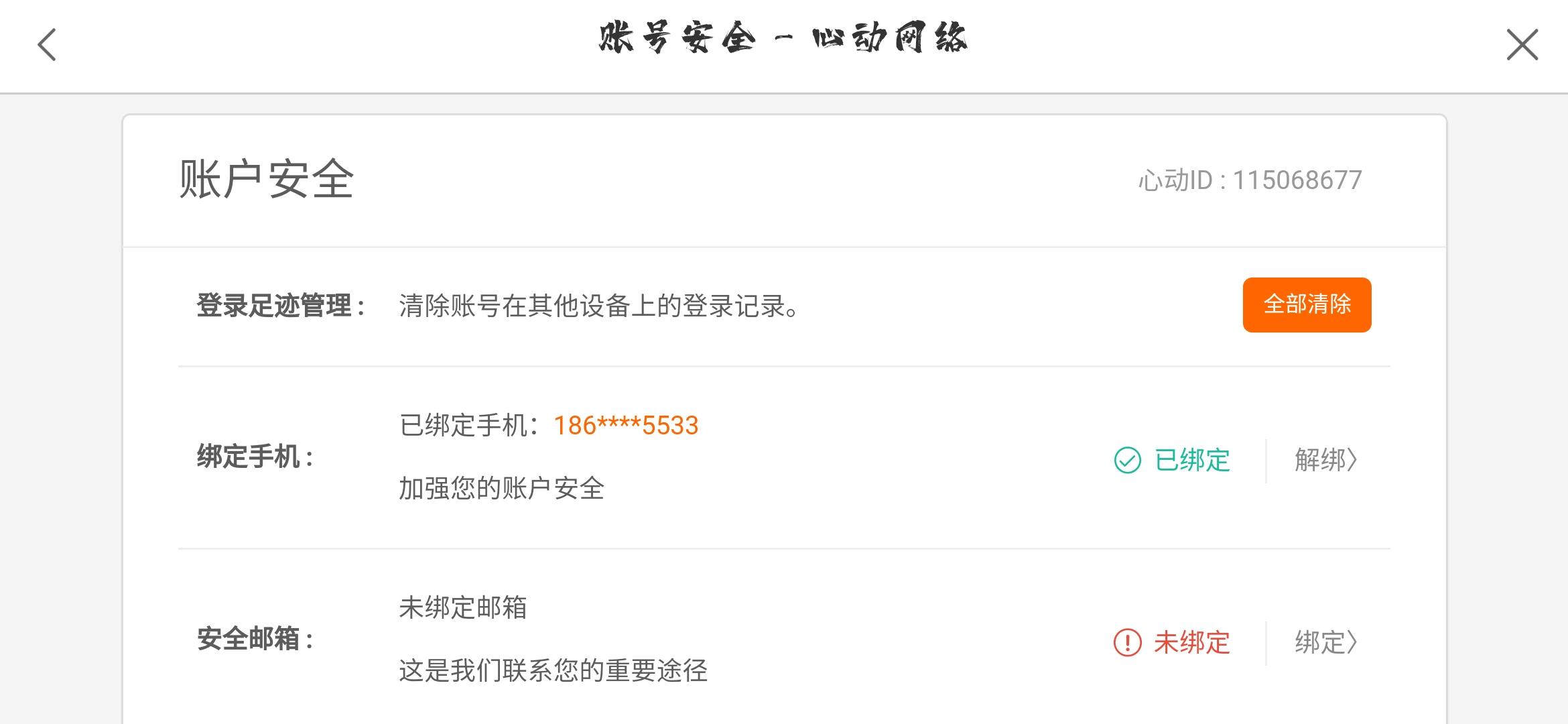Tap 绑定 to bind a security email
1568x724 pixels.
tap(1325, 642)
